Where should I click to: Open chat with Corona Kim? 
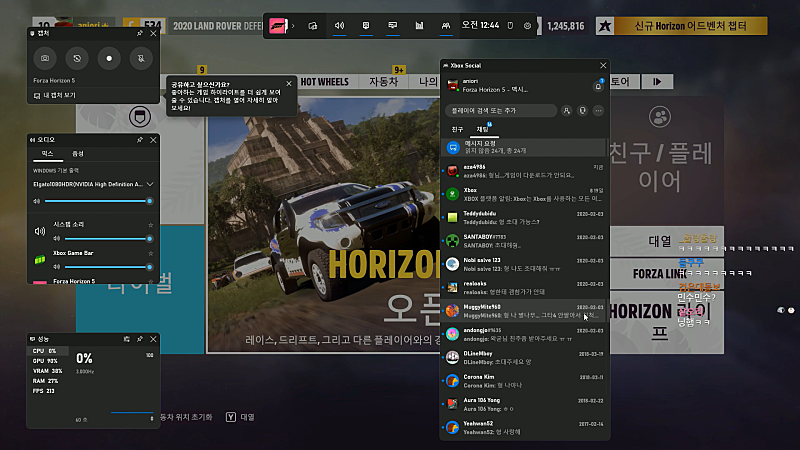524,381
